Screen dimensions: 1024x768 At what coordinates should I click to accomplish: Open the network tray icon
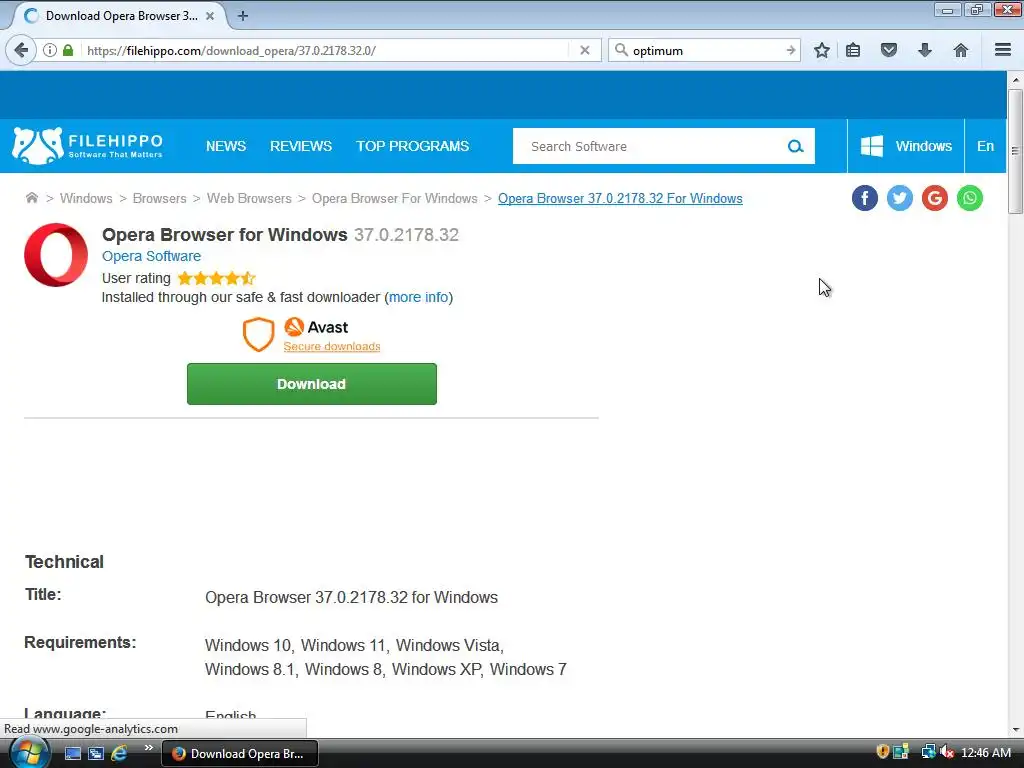(x=928, y=752)
